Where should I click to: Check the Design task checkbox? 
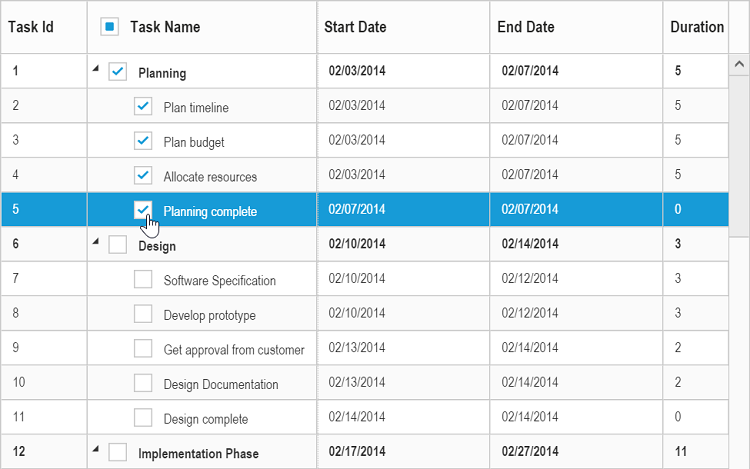(x=118, y=245)
